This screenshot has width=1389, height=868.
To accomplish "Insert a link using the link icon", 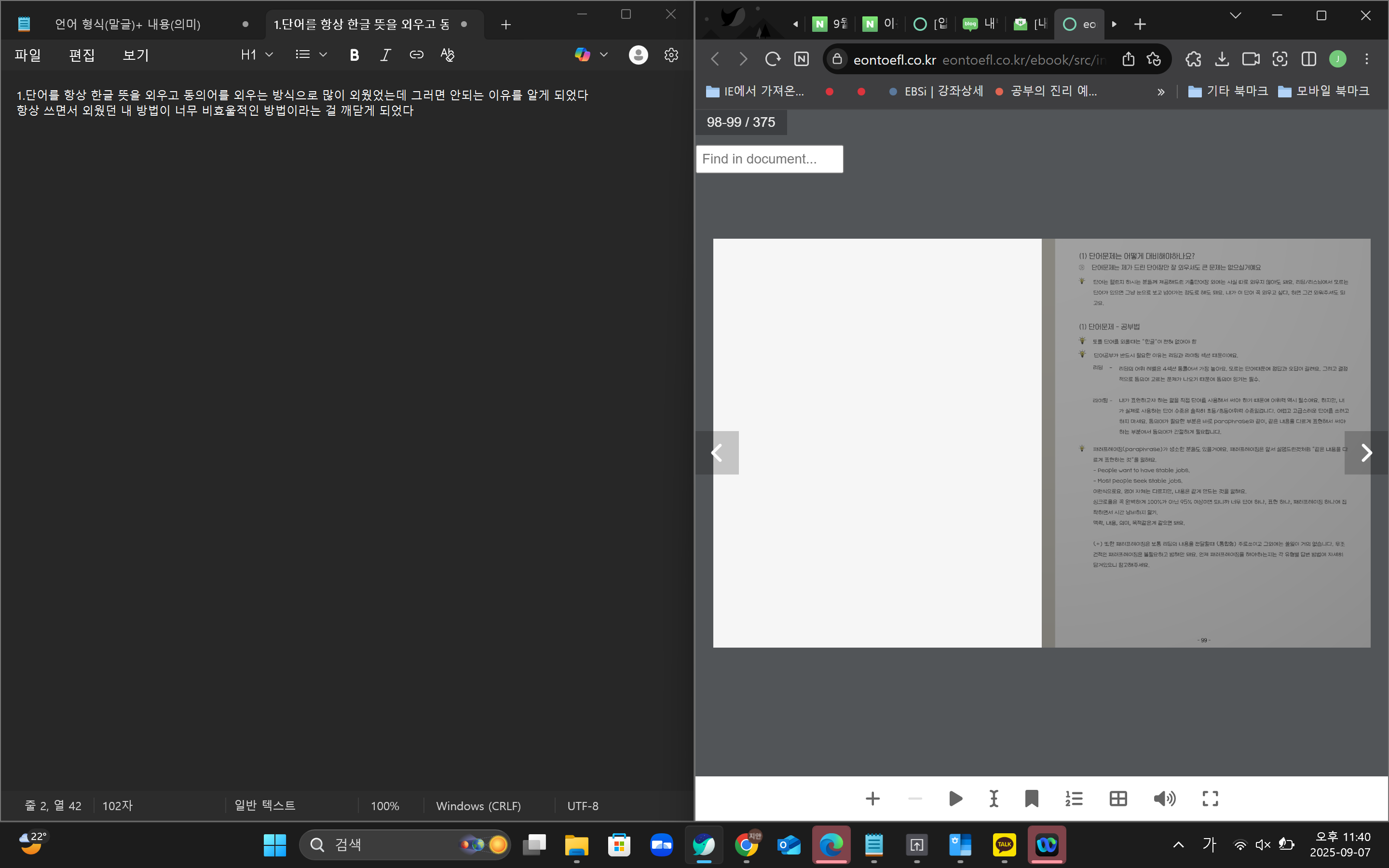I will tap(416, 55).
